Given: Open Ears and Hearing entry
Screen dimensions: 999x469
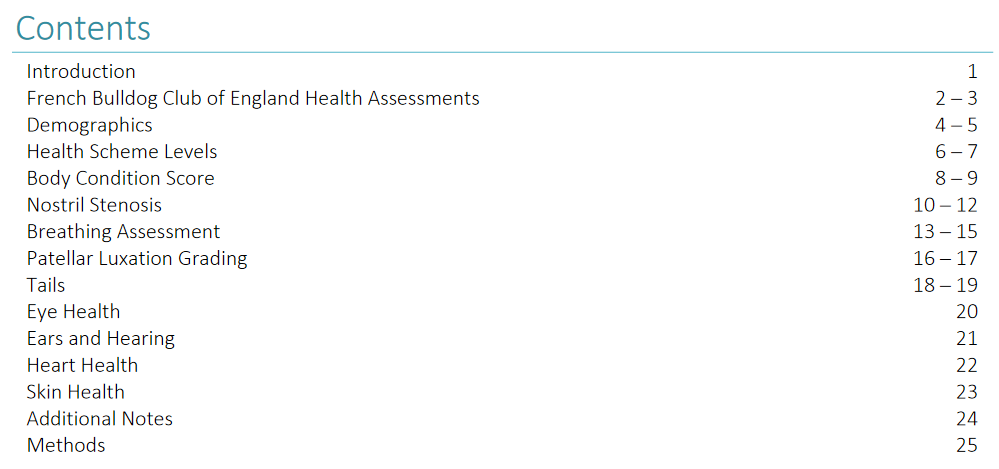Looking at the screenshot, I should pyautogui.click(x=101, y=338).
